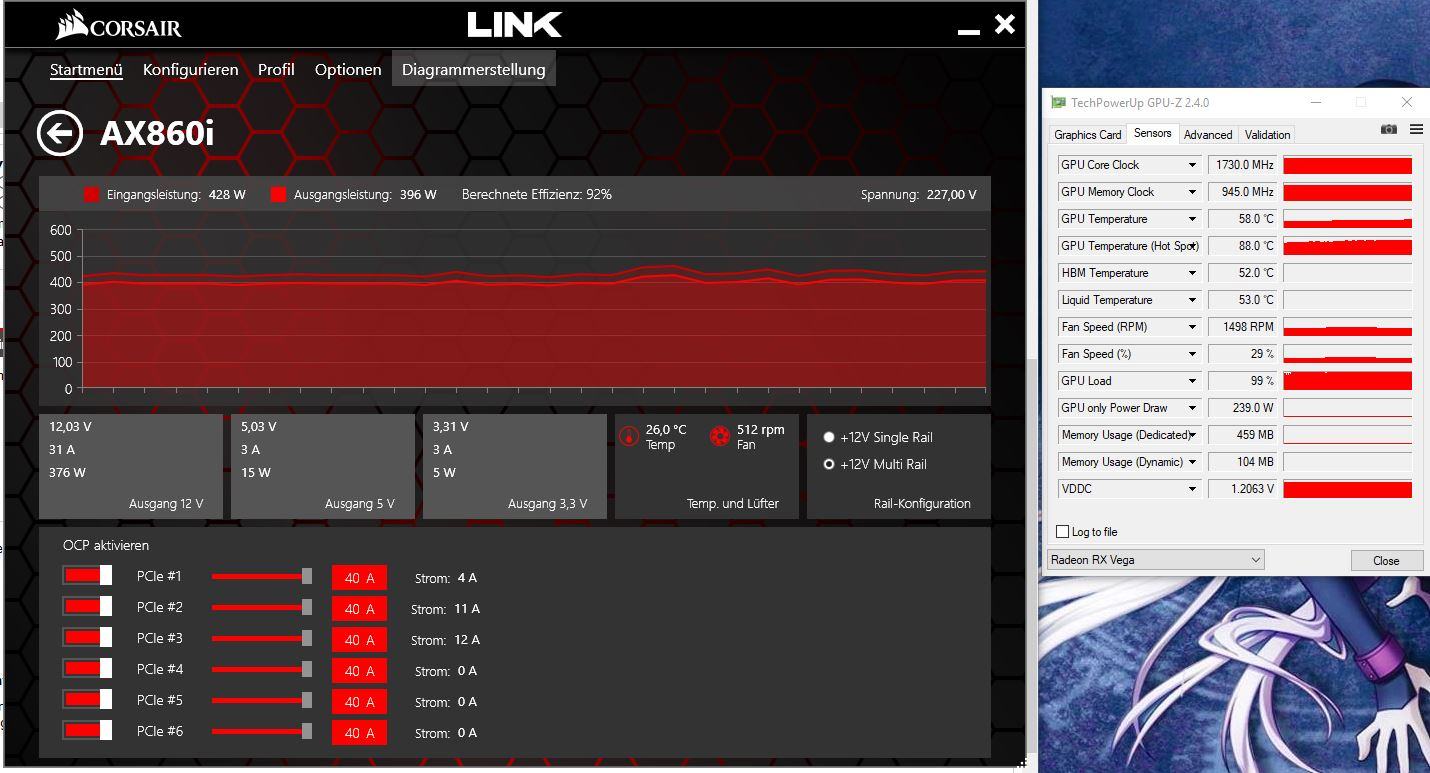Image resolution: width=1430 pixels, height=773 pixels.
Task: Toggle OCP switch for PCIe #3
Action: [x=87, y=638]
